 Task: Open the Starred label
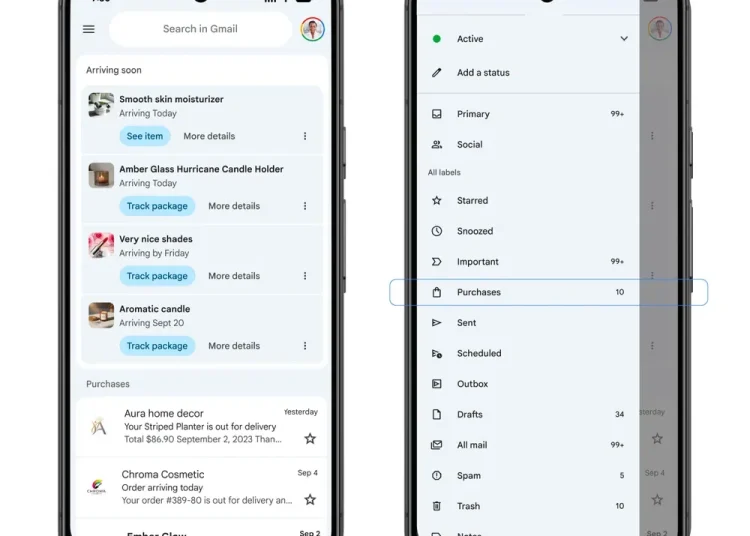(473, 200)
